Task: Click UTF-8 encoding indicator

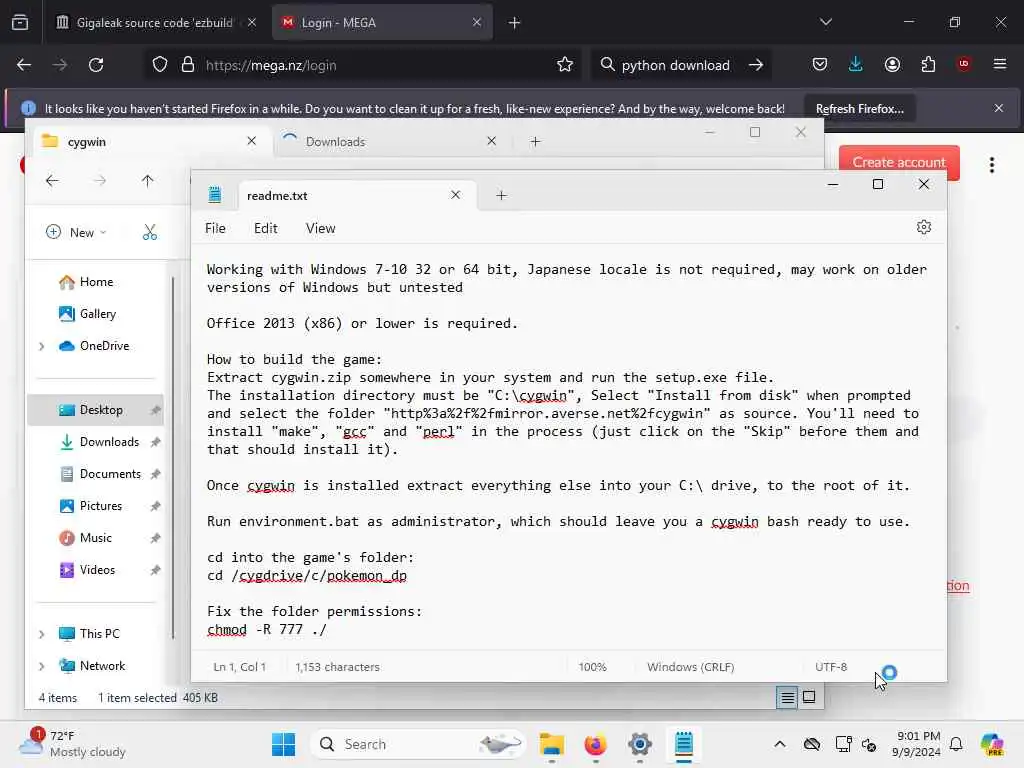Action: pos(831,667)
